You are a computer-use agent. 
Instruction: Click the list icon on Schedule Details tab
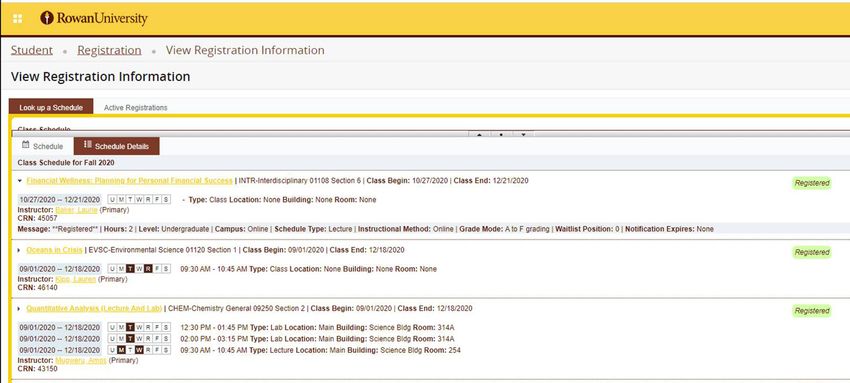click(x=88, y=145)
